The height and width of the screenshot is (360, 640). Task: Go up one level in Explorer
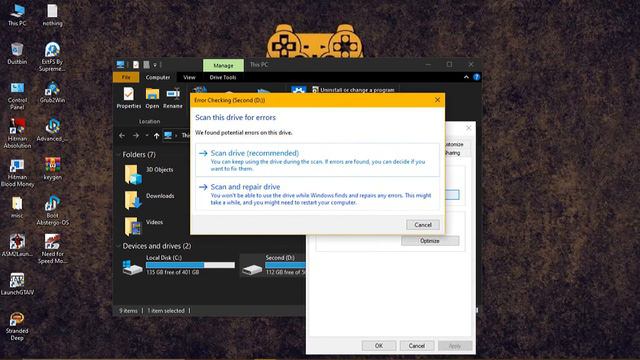(x=156, y=136)
